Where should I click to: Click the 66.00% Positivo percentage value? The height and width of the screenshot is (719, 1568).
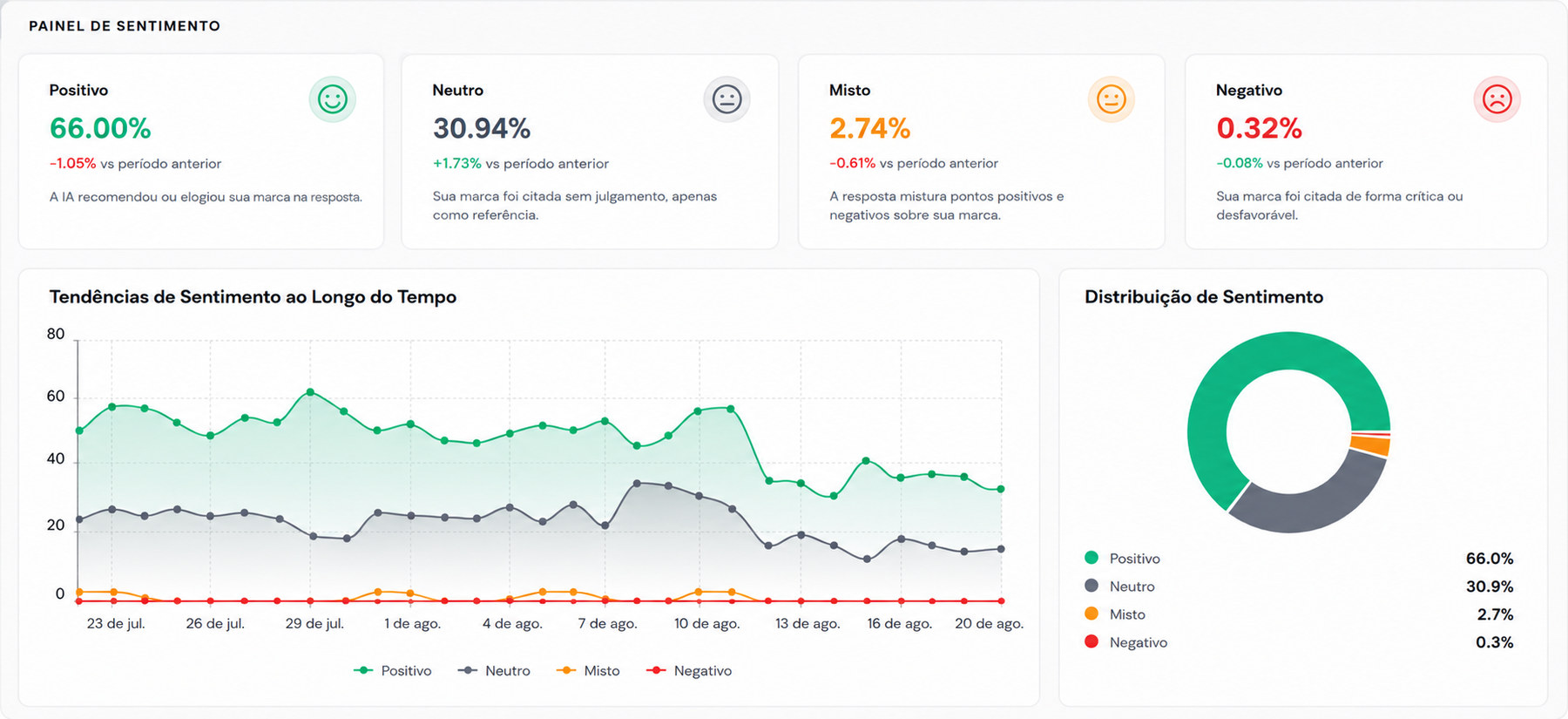point(100,128)
